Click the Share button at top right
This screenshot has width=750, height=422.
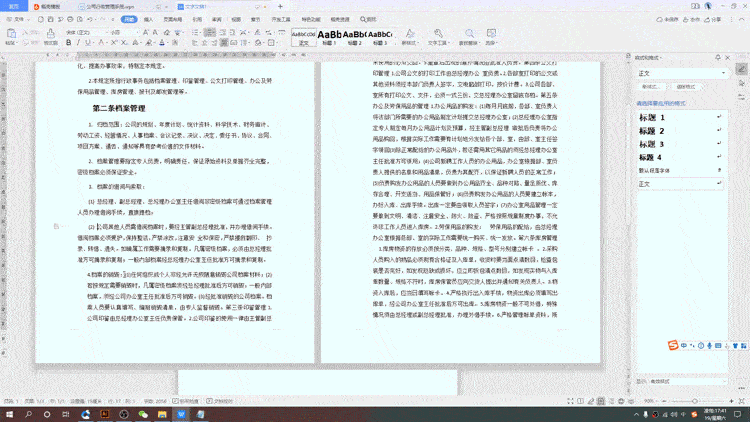point(713,20)
